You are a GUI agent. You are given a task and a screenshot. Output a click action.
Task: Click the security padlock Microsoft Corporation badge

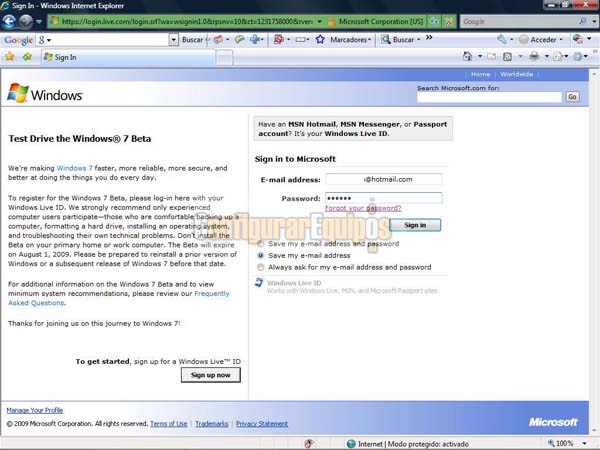[x=375, y=21]
